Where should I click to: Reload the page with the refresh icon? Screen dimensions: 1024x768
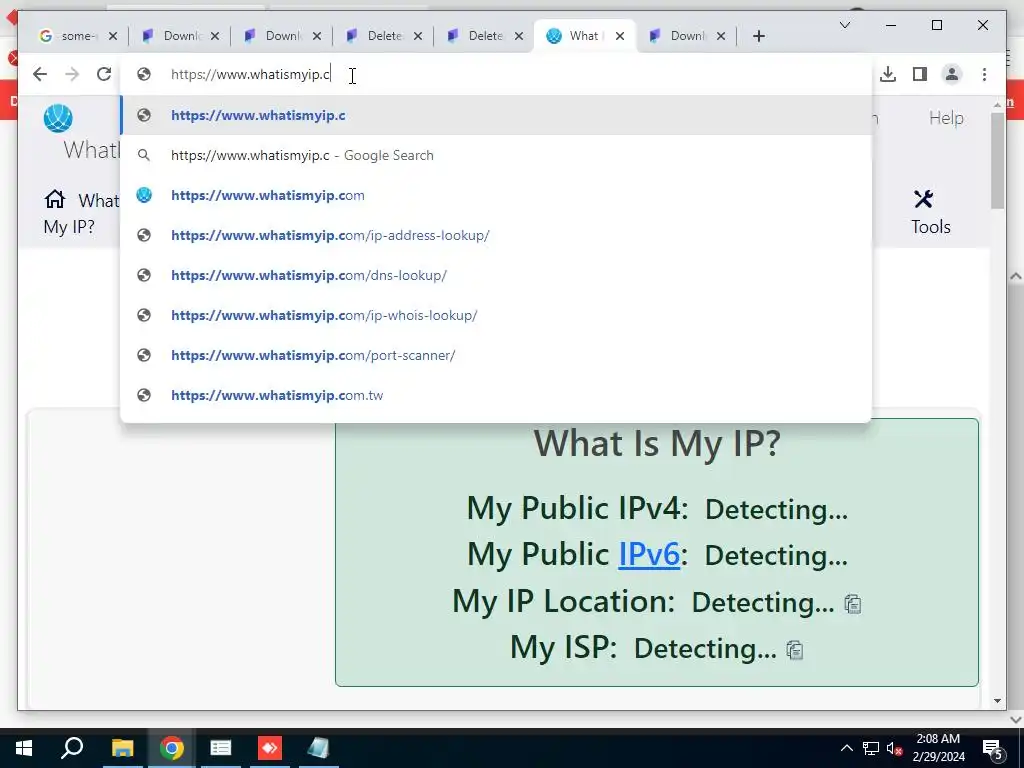point(104,74)
